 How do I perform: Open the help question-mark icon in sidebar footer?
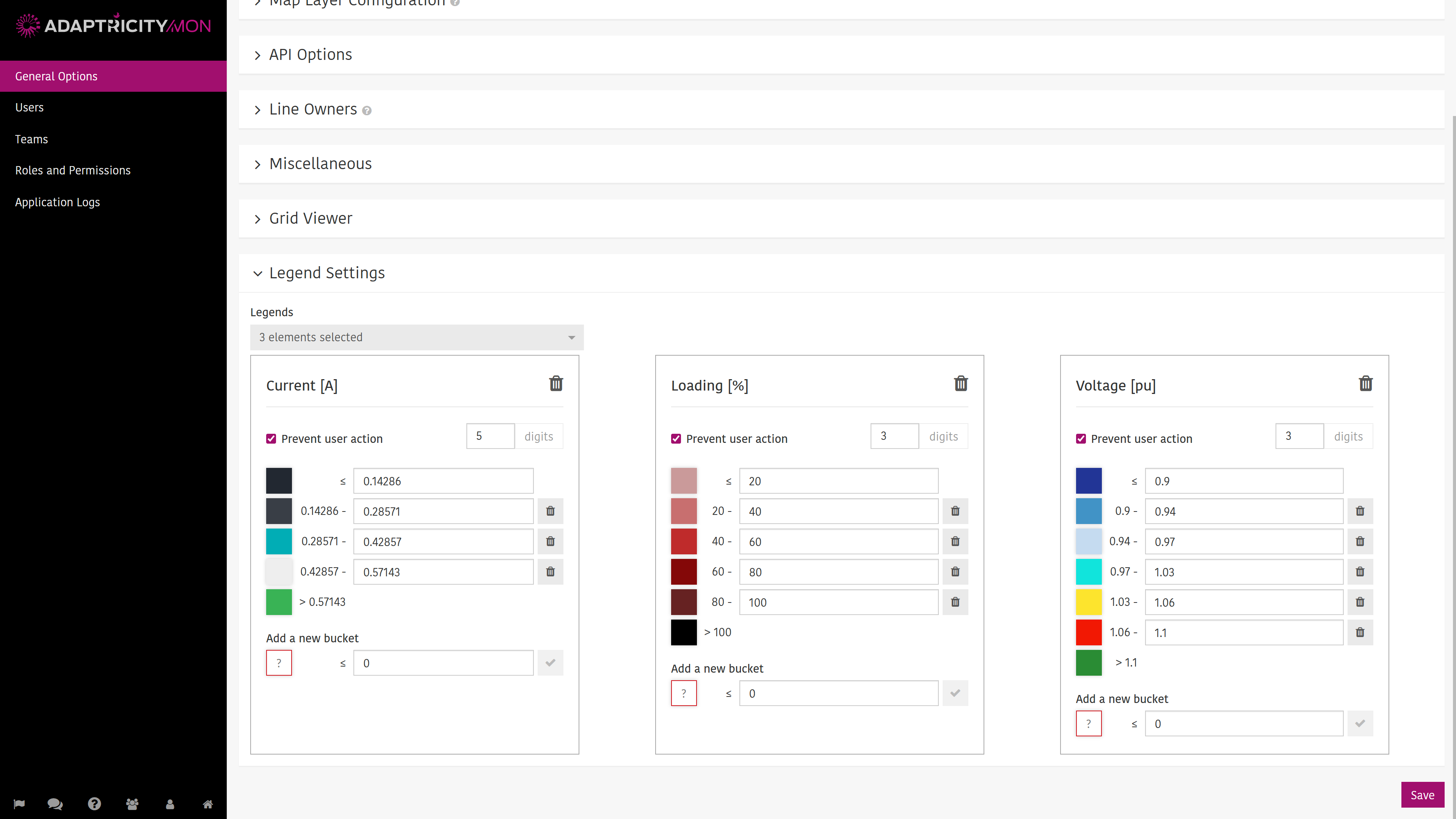pyautogui.click(x=94, y=804)
